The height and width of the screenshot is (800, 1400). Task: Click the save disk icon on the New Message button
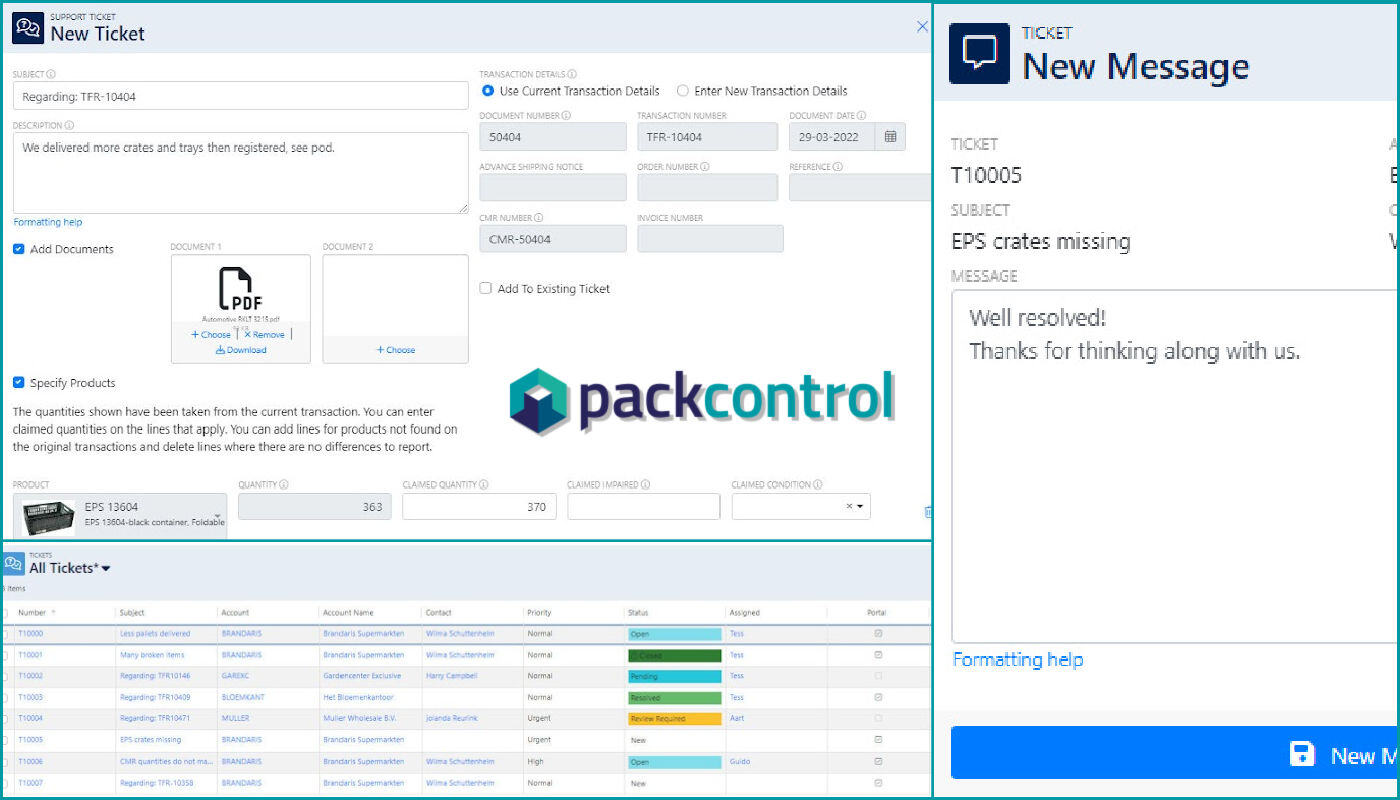coord(1302,753)
